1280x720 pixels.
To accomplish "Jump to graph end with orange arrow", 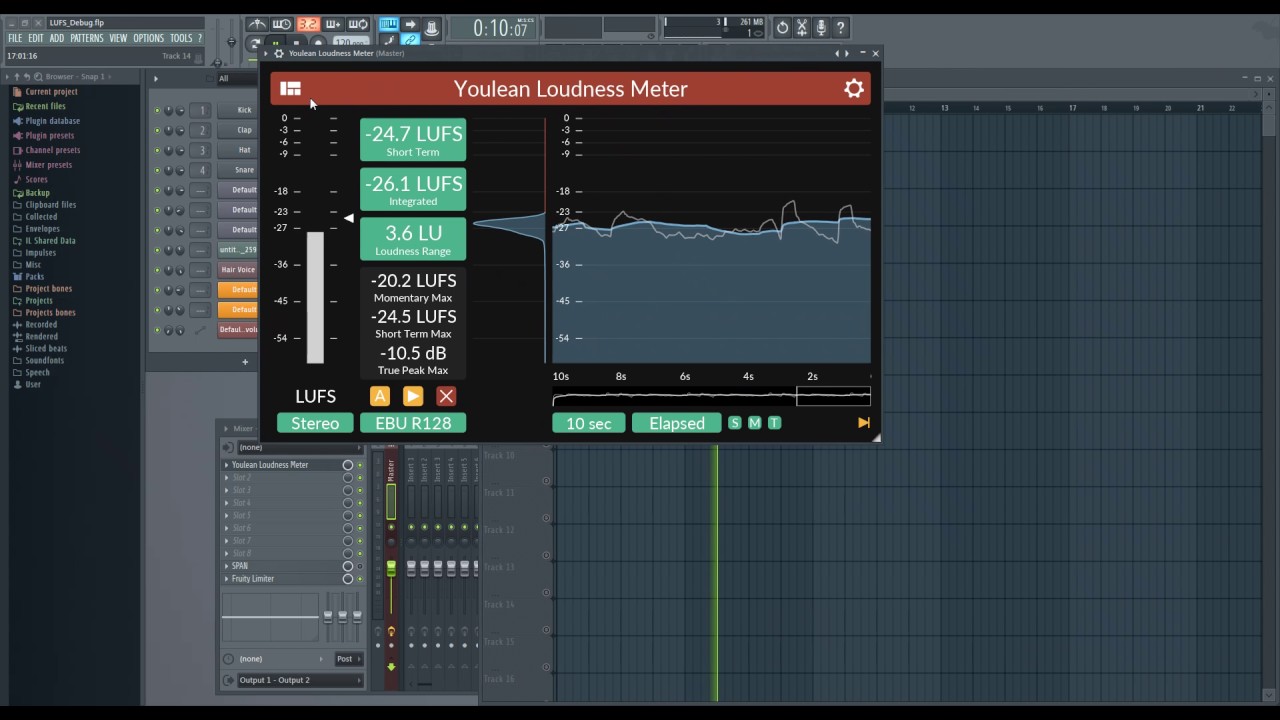I will (863, 423).
